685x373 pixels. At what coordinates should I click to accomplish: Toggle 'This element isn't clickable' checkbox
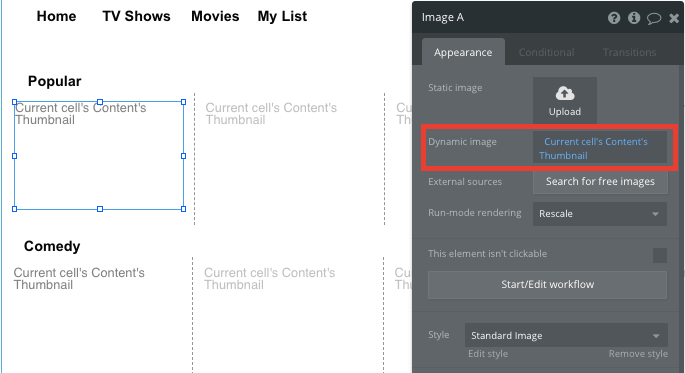pos(660,255)
